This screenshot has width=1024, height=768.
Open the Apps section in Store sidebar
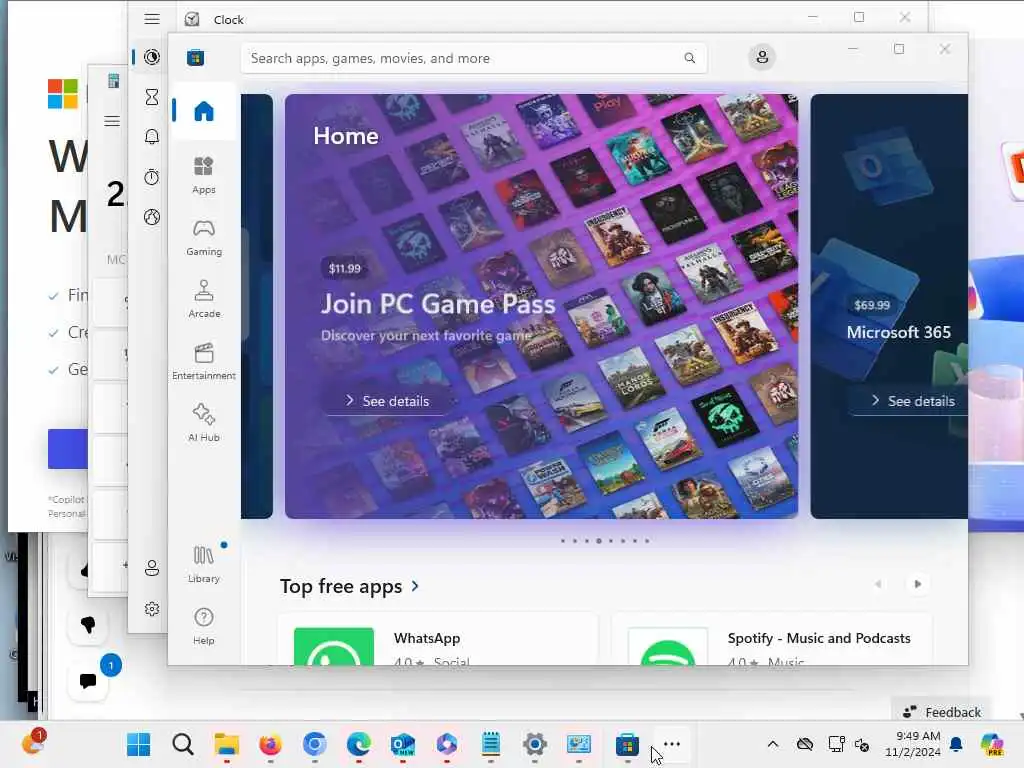point(204,175)
